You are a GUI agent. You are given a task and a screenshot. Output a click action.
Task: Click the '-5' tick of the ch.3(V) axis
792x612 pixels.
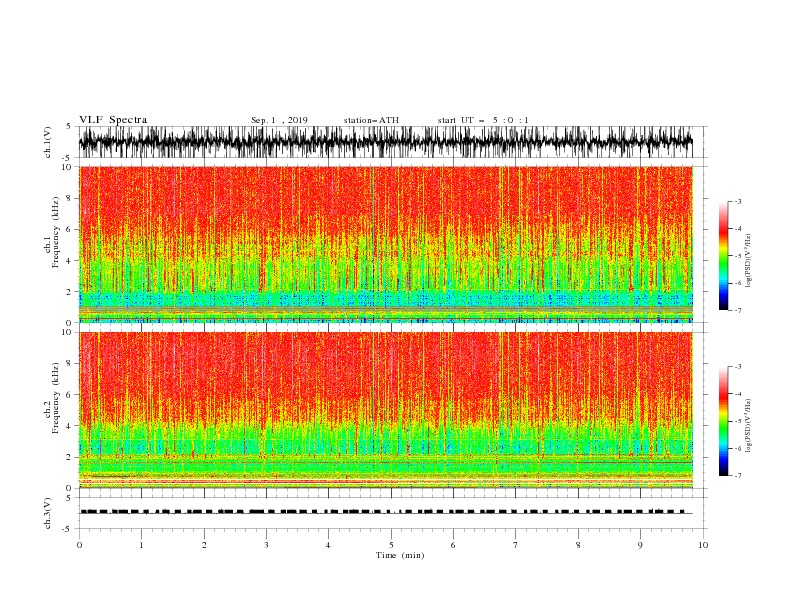tap(68, 529)
